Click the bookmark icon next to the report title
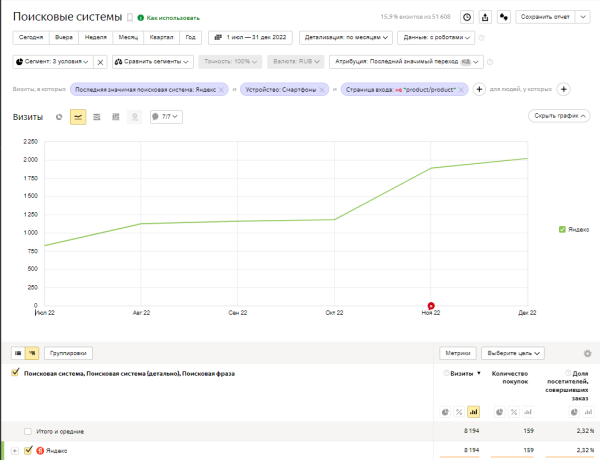 point(129,17)
